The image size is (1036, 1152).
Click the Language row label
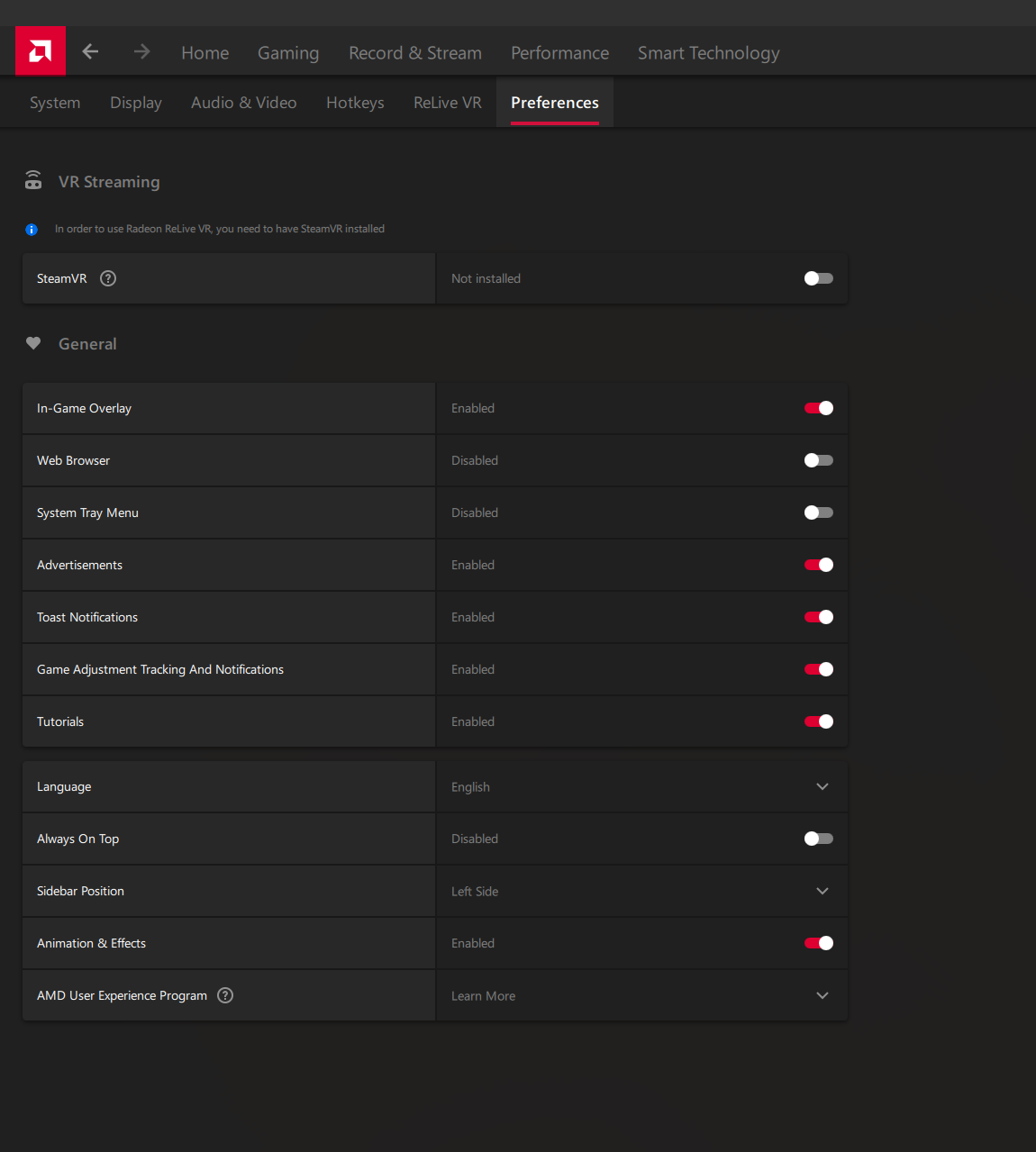(64, 786)
